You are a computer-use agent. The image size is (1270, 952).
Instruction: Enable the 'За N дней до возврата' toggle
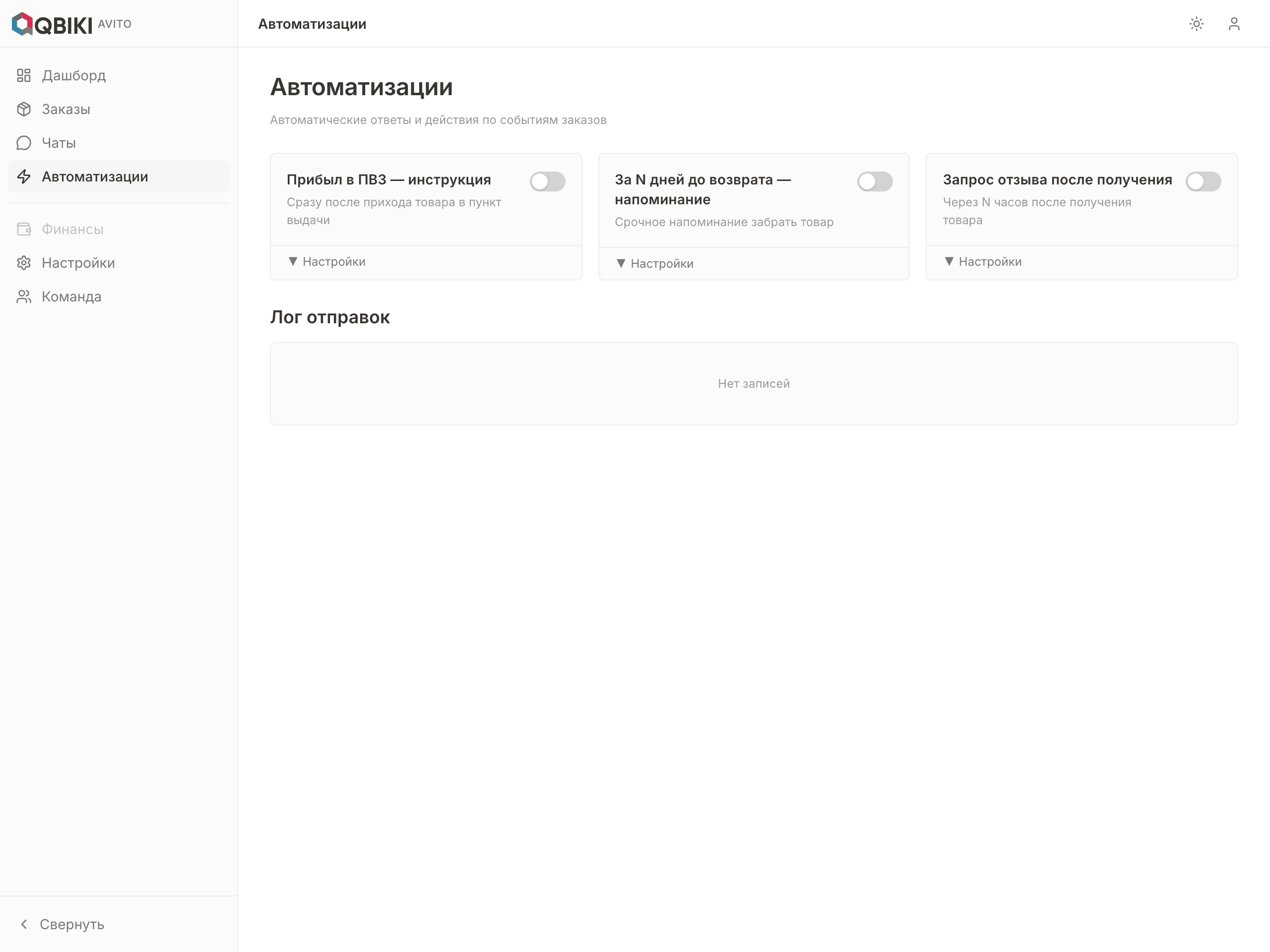tap(875, 181)
